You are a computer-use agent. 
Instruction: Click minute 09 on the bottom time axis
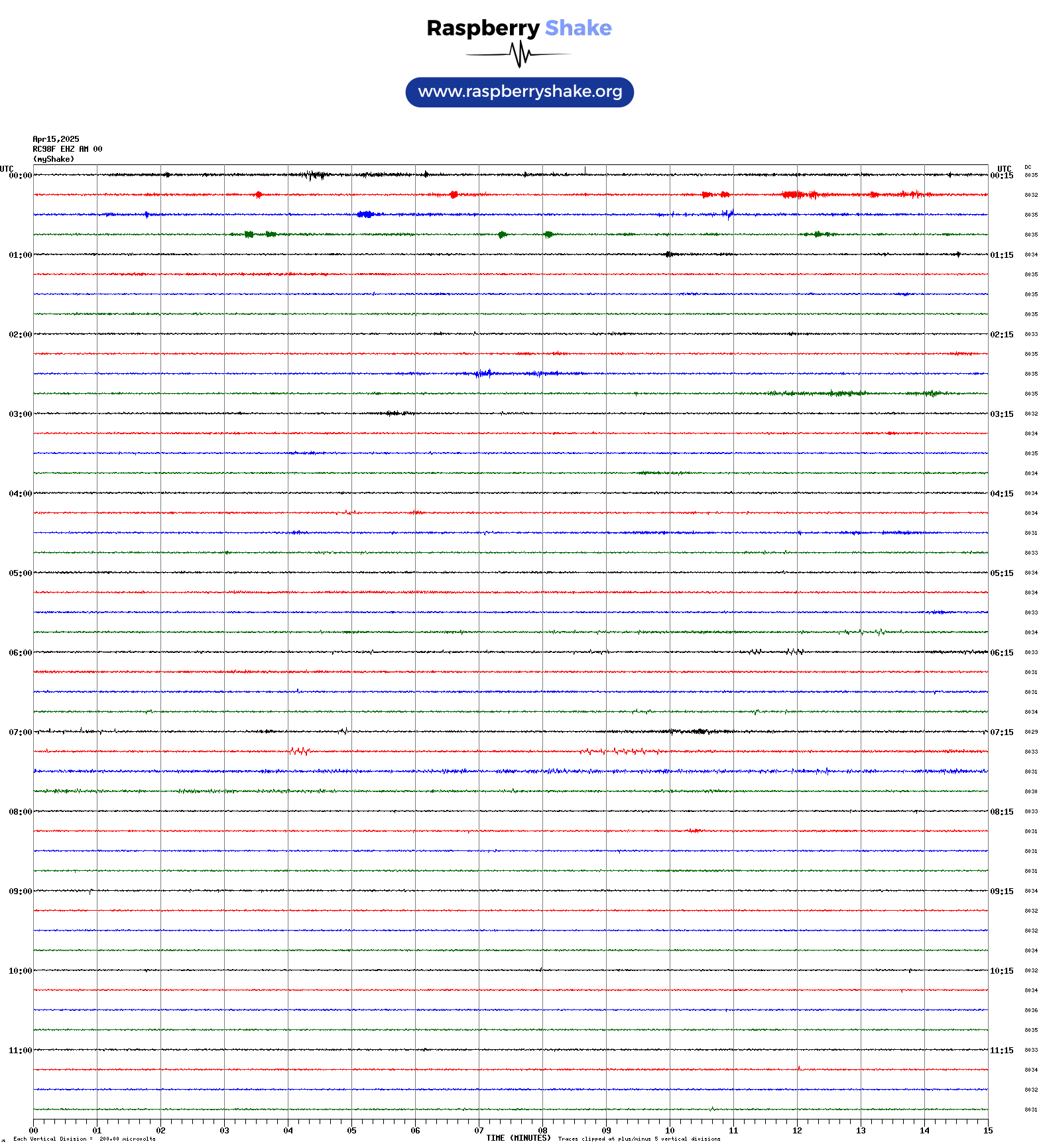606,1131
